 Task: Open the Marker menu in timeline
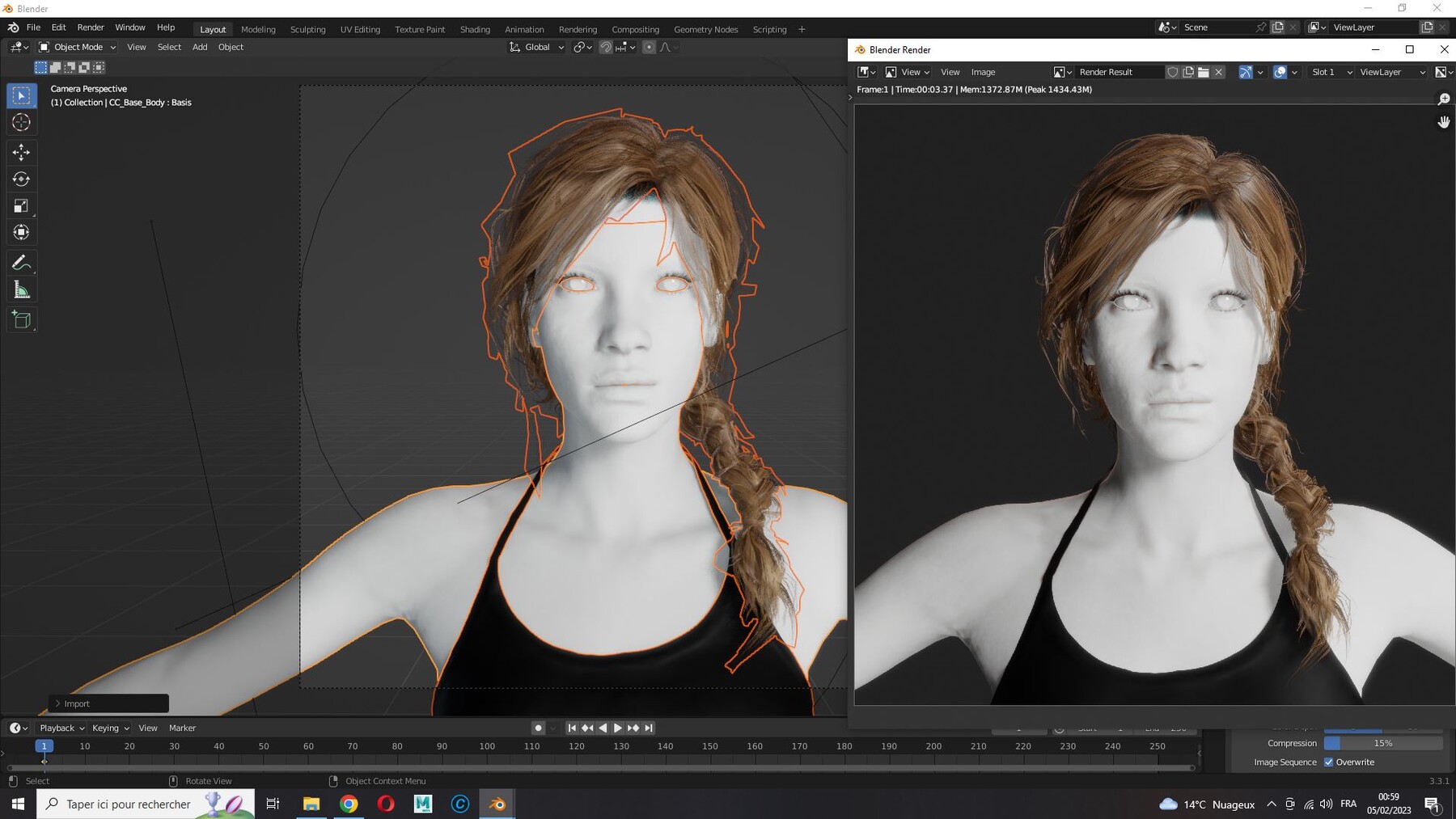[x=182, y=728]
